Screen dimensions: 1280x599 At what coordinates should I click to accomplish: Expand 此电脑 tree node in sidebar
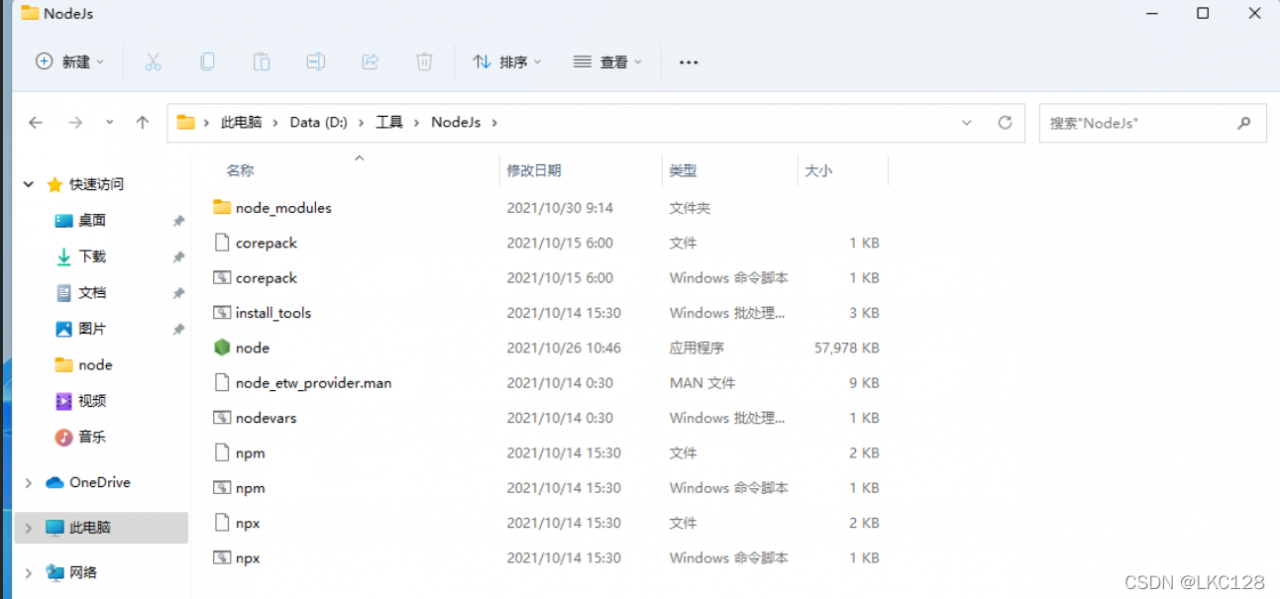29,528
